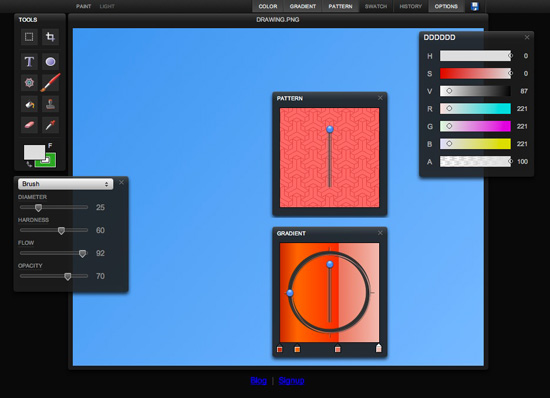Close the Pattern panel
The image size is (550, 398).
[380, 98]
